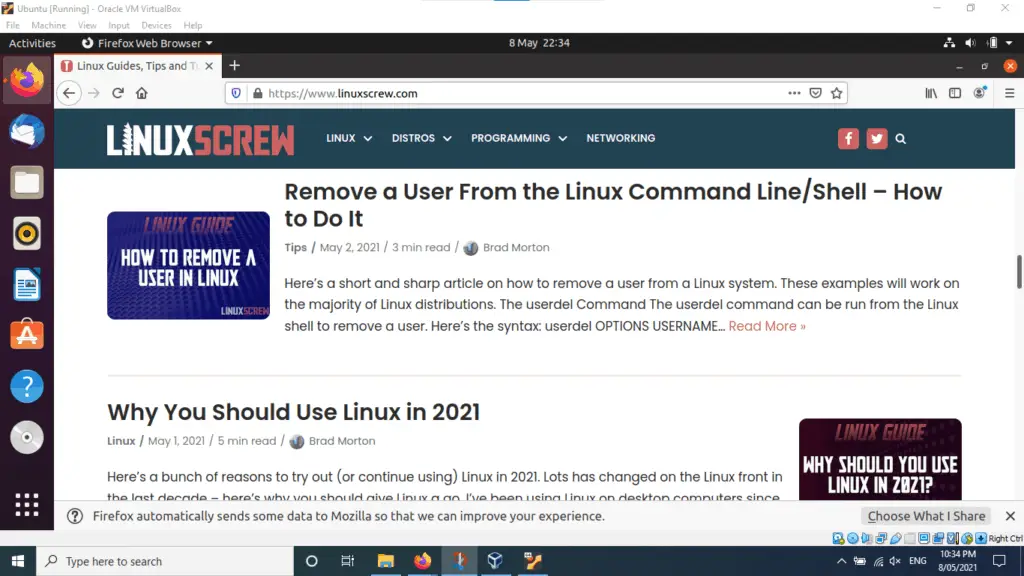1024x576 pixels.
Task: Open the Ubuntu Activities overview
Action: (x=32, y=43)
